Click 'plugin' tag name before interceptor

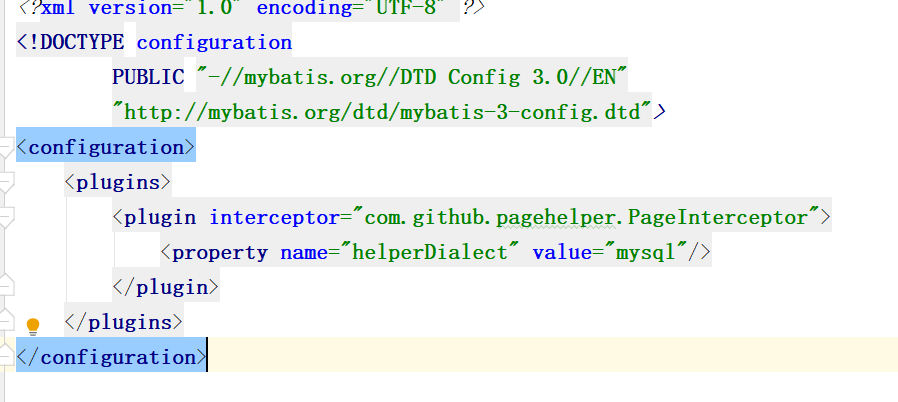pyautogui.click(x=160, y=218)
